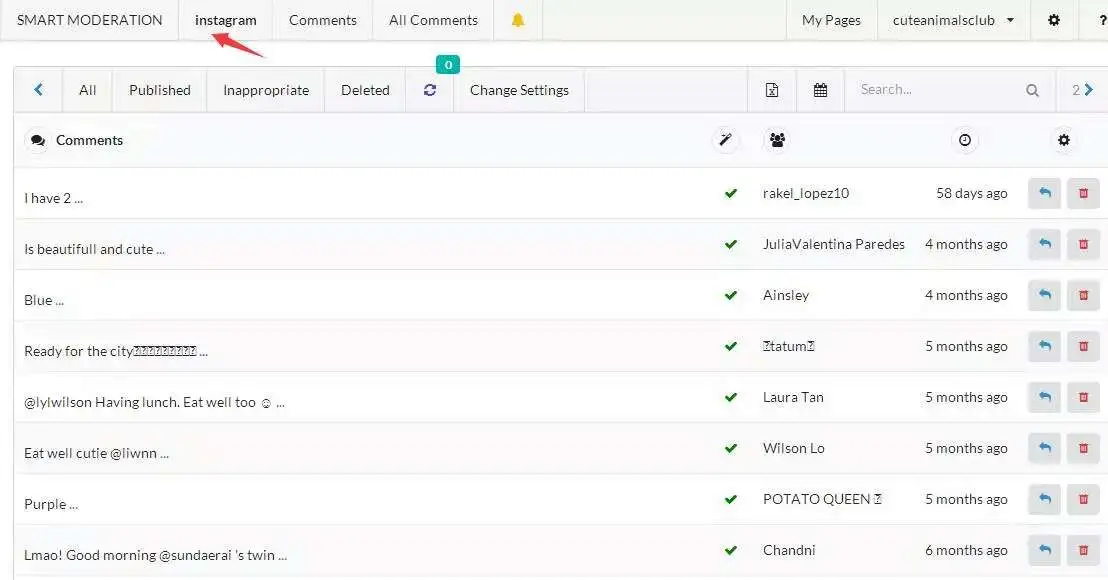Open My Pages
Viewport: 1108px width, 580px height.
(x=831, y=20)
